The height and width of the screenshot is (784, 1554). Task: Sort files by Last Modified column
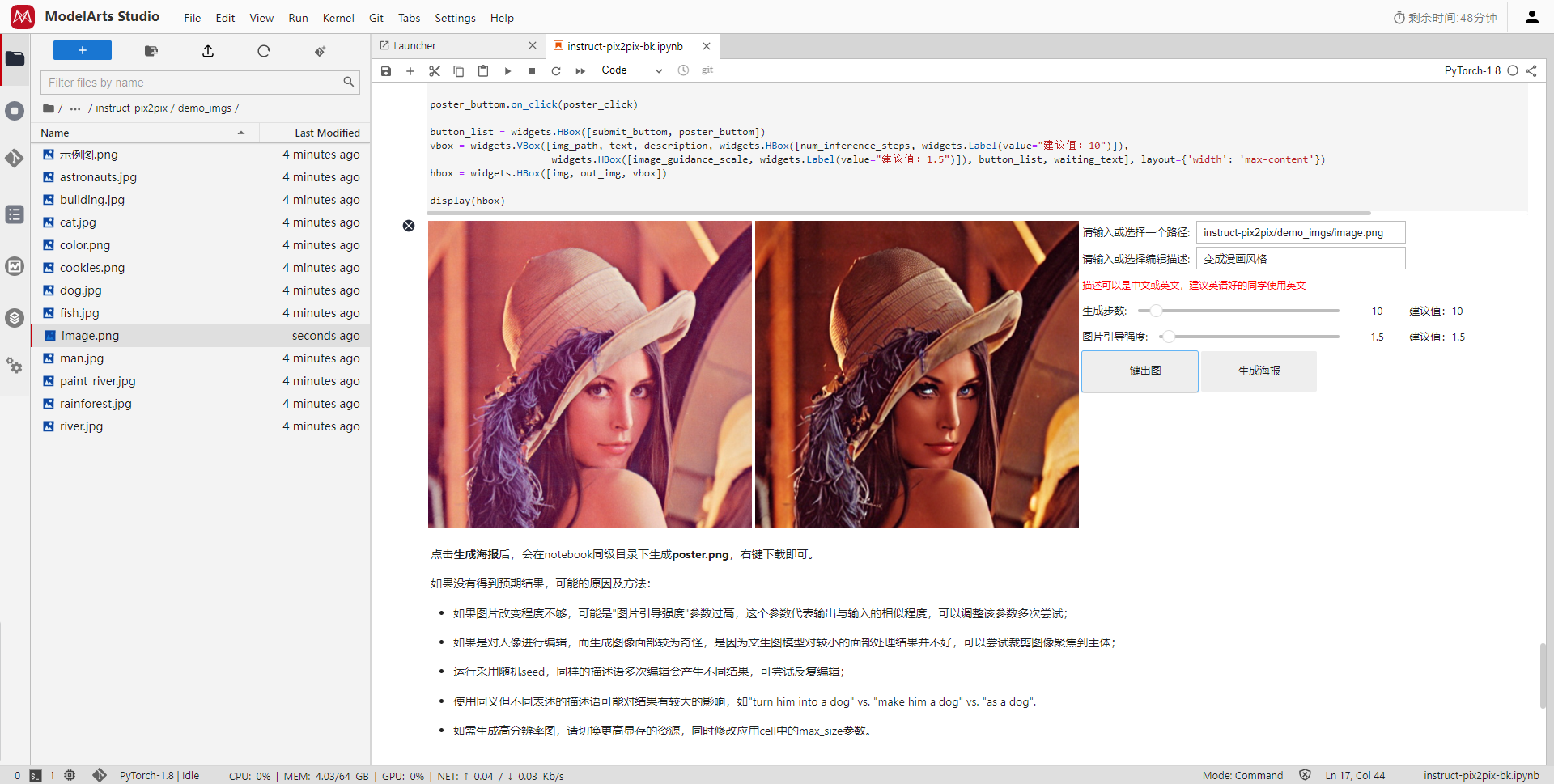pyautogui.click(x=315, y=133)
